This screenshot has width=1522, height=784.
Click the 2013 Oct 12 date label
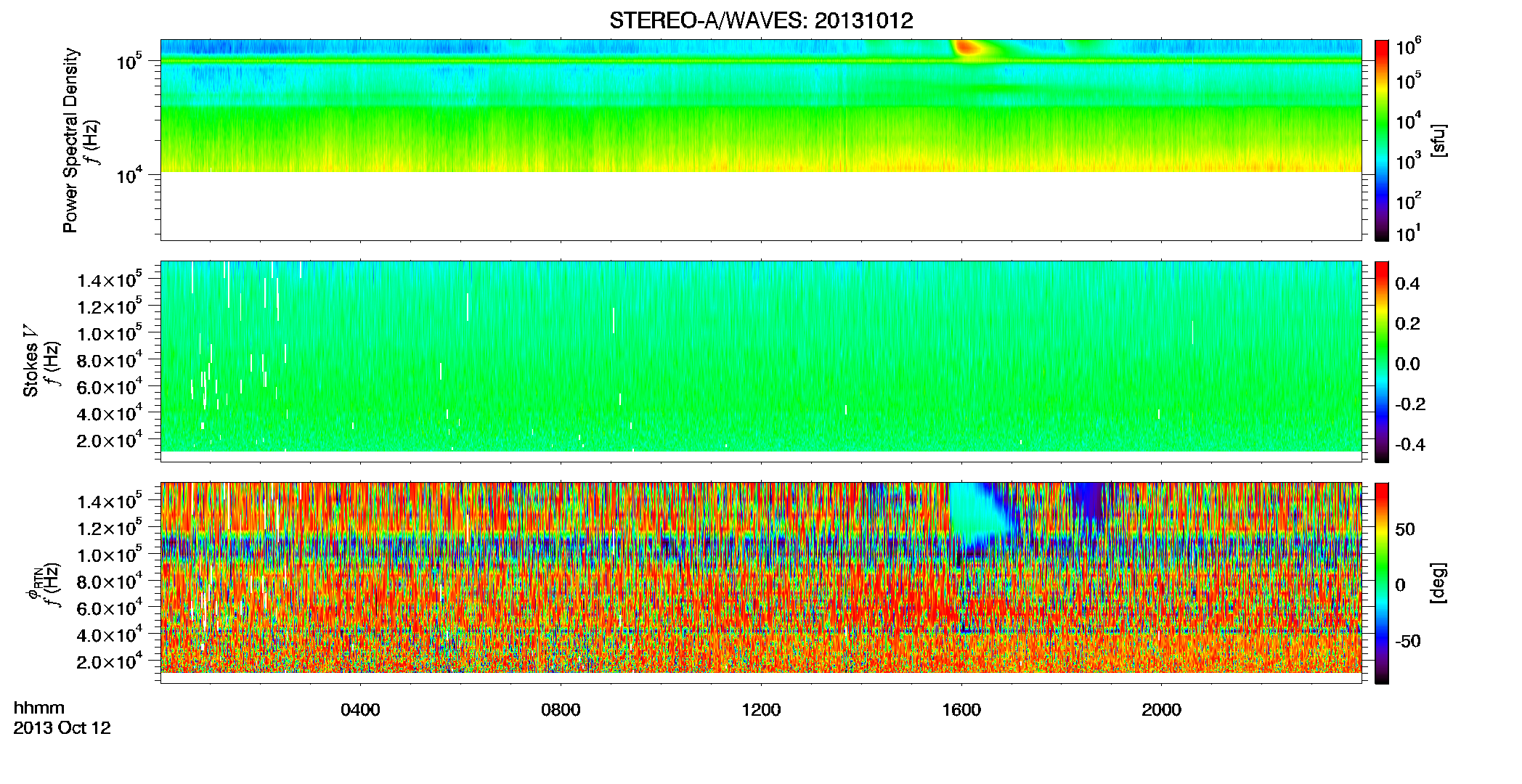(x=62, y=728)
